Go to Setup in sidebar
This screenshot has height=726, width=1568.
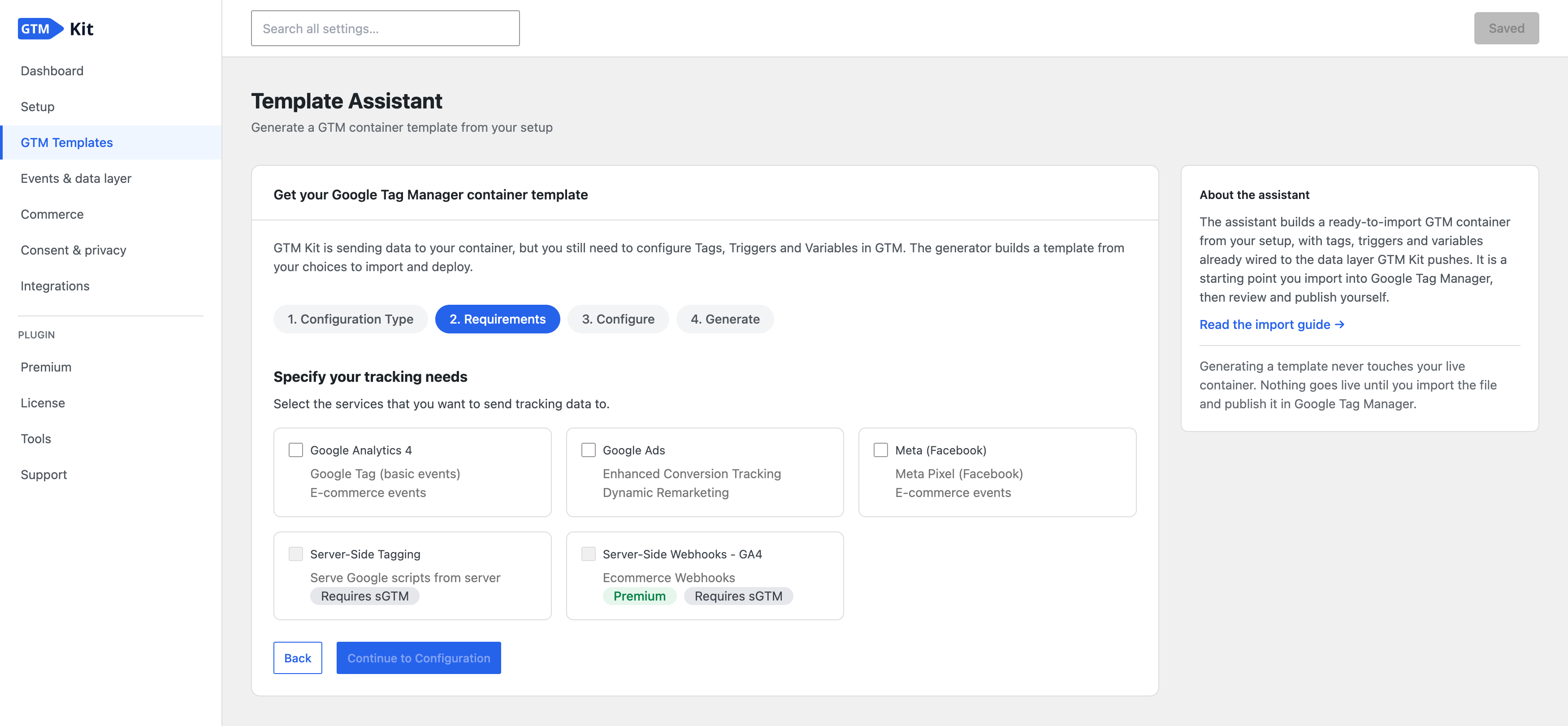[37, 107]
